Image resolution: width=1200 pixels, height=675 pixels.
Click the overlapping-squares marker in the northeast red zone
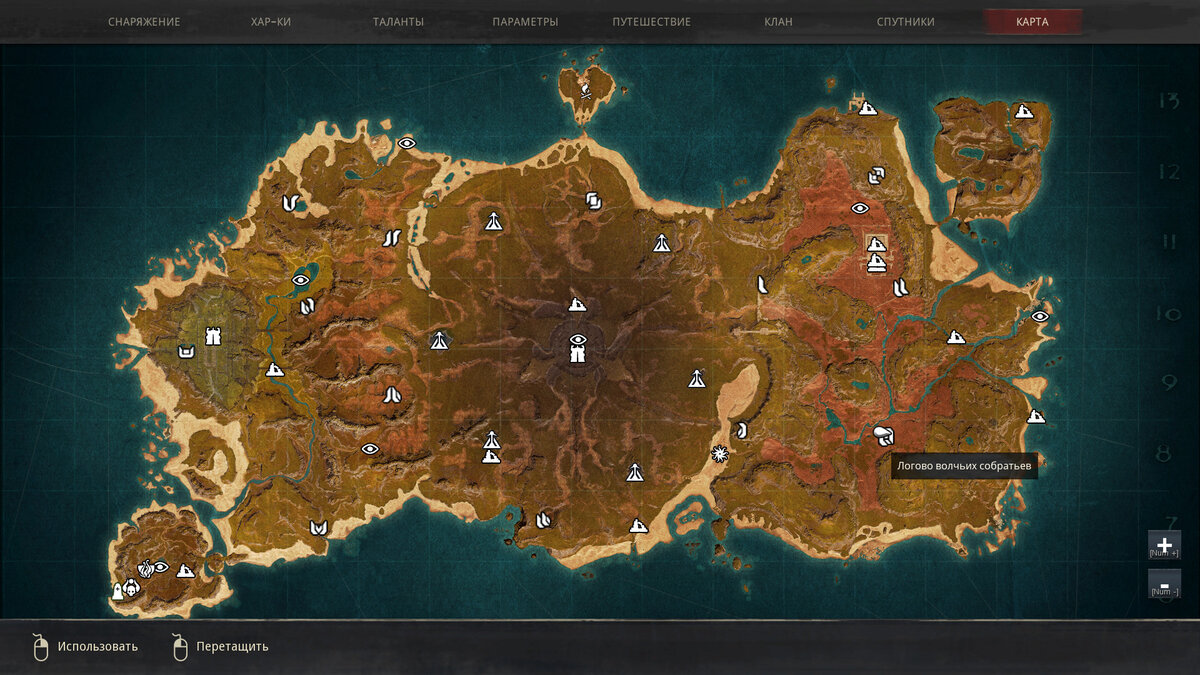click(877, 176)
